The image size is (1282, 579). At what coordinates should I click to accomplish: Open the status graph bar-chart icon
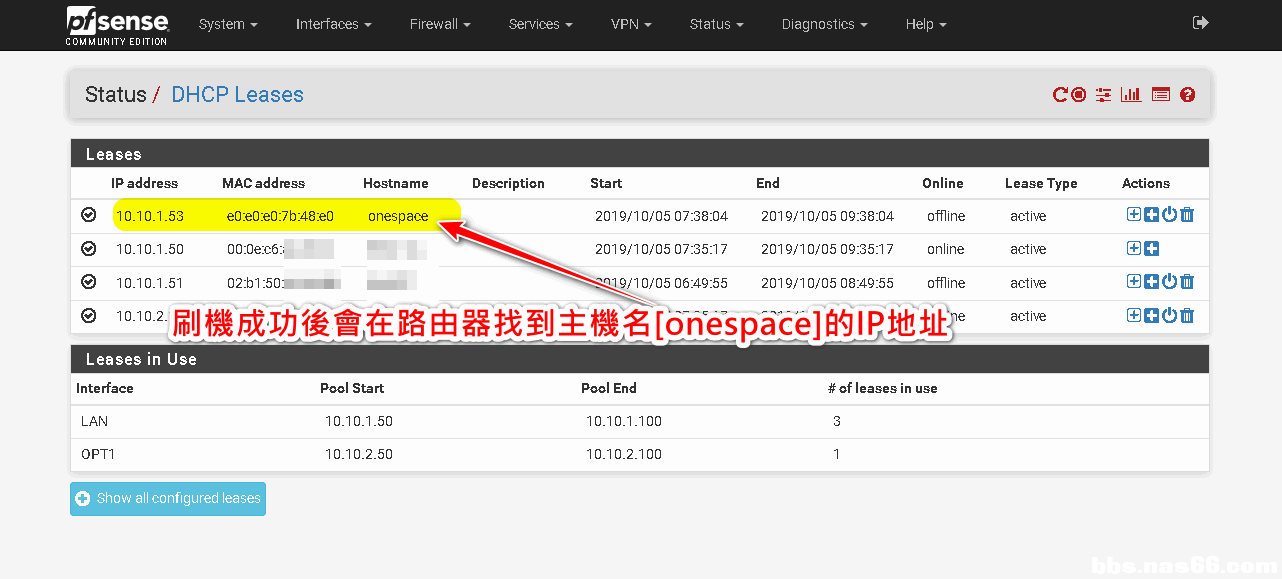1131,95
